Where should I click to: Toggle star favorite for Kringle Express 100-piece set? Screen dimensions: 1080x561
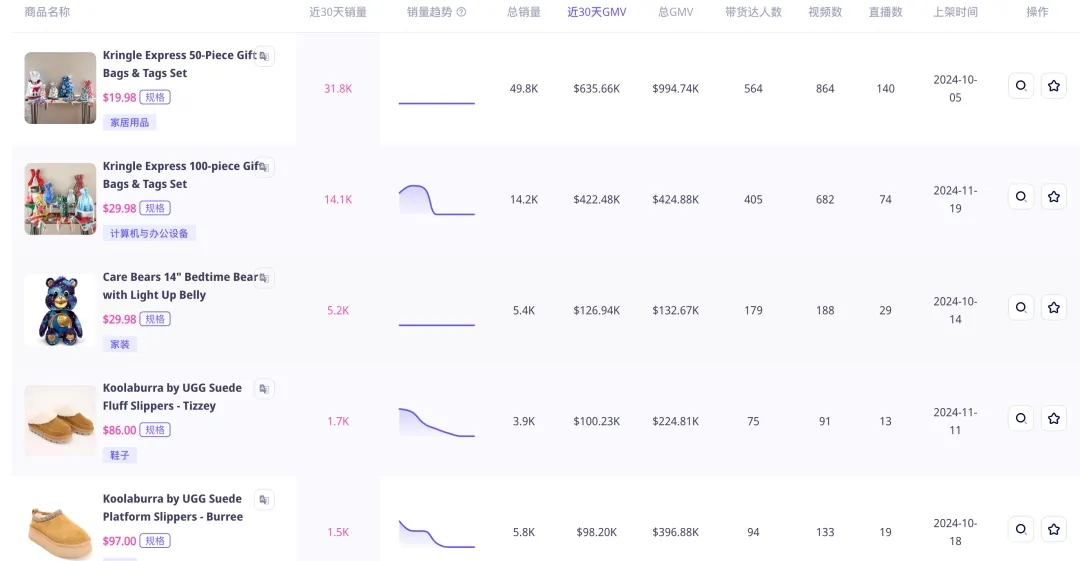[x=1053, y=197]
